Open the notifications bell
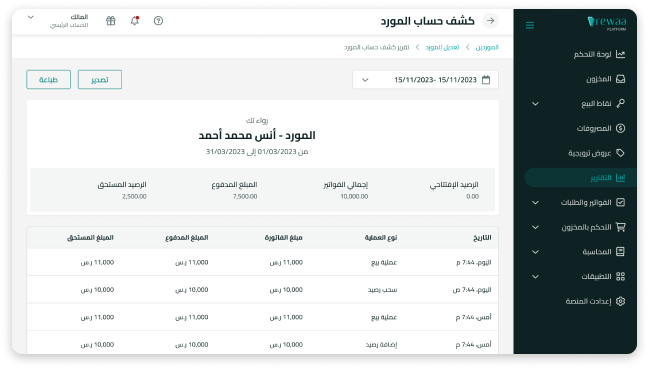This screenshot has width=649, height=369. click(x=135, y=21)
